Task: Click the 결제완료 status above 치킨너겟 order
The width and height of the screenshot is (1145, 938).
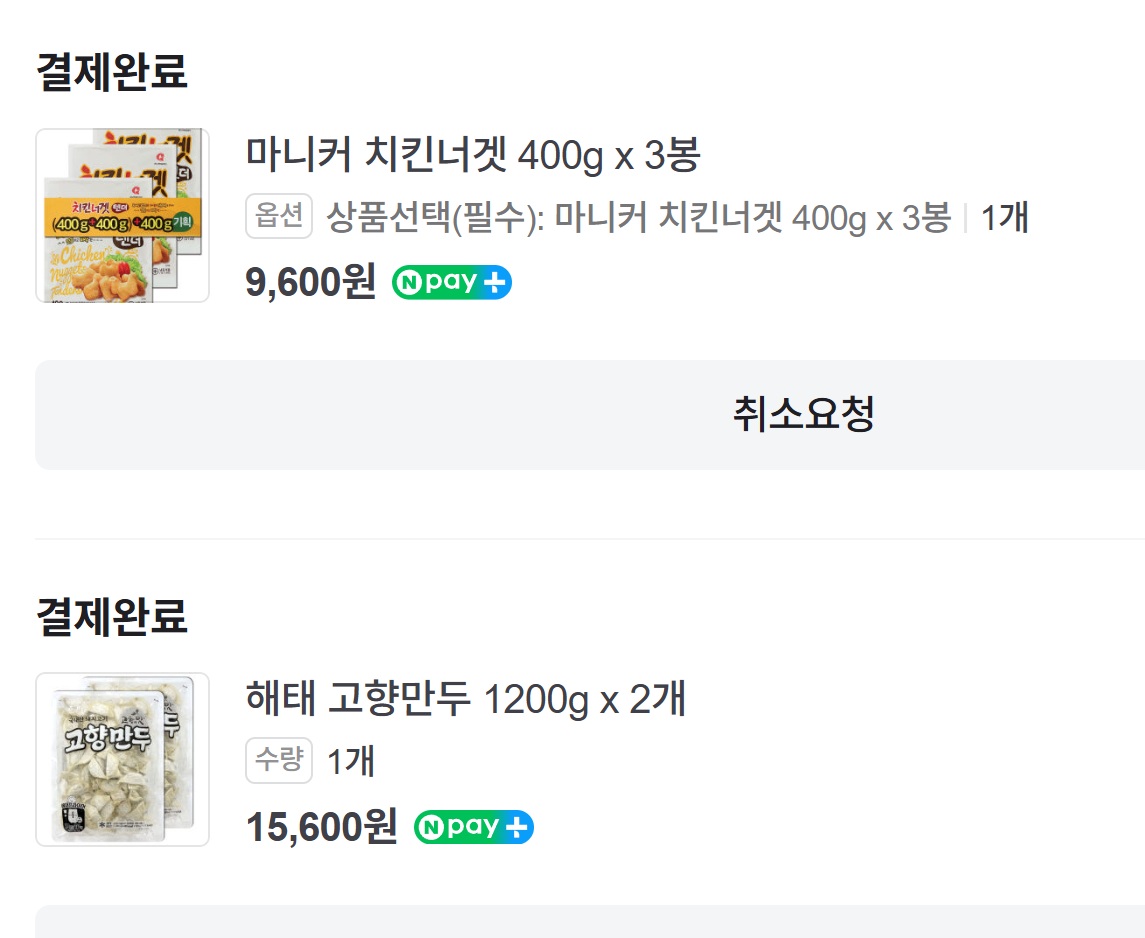Action: pos(112,72)
